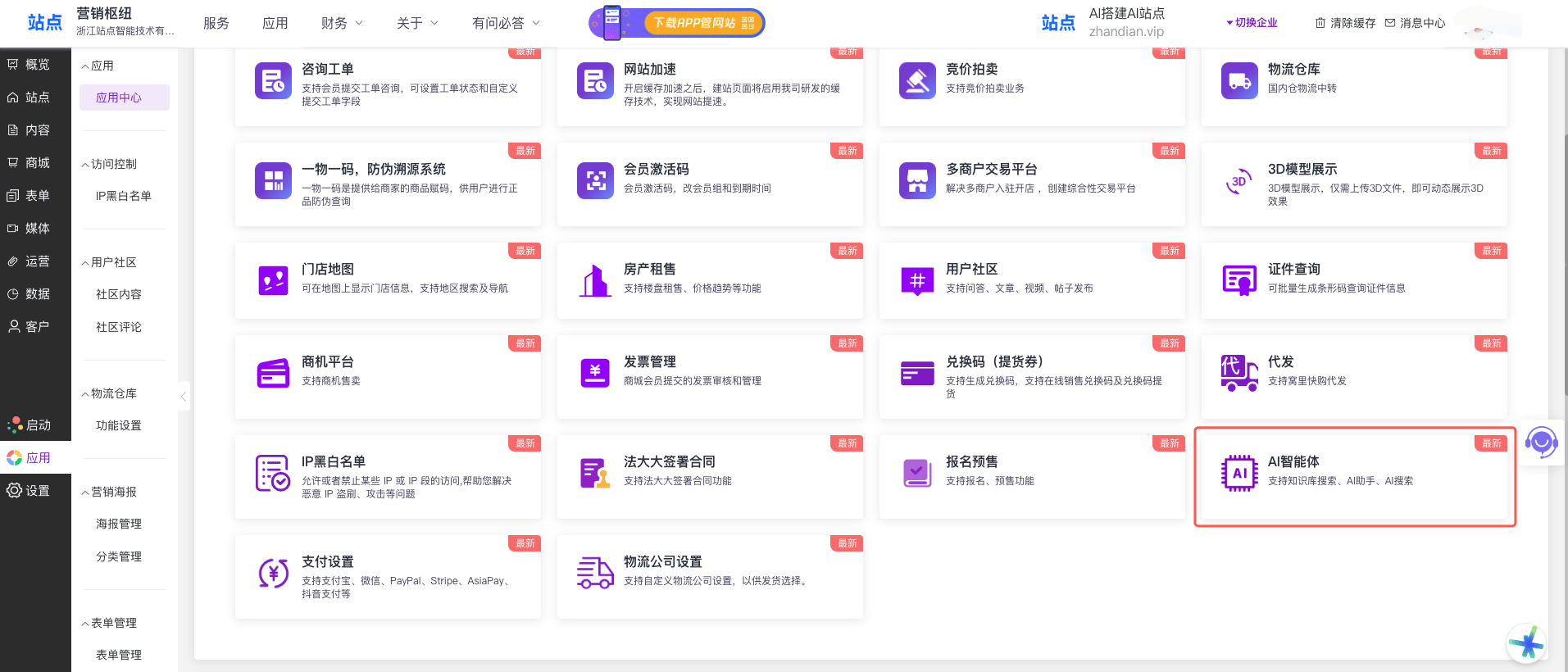Open the 门店地图 map icon
This screenshot has width=1568, height=672.
pos(273,280)
